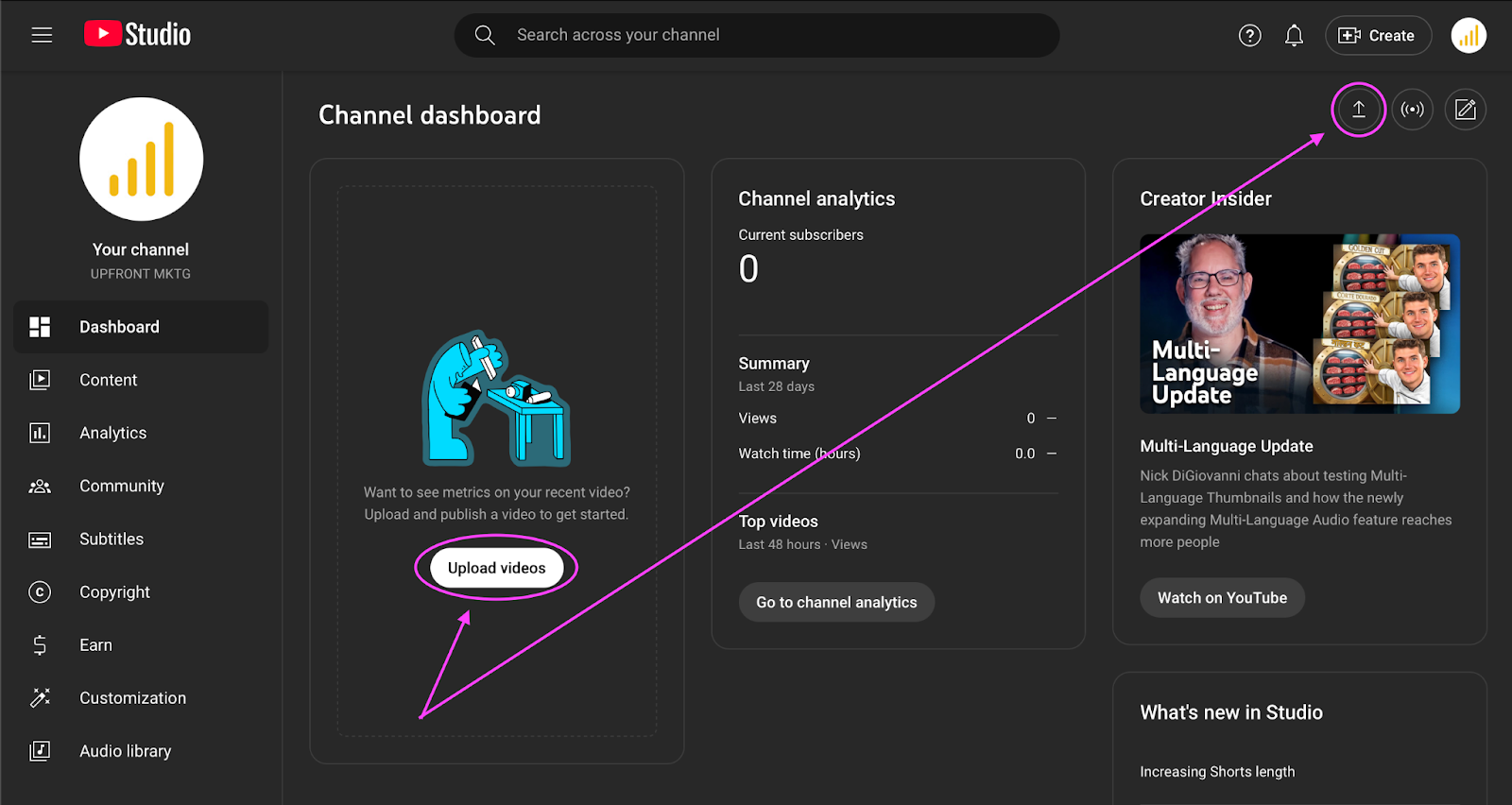Click the microscope illustration in upload card
The image size is (1512, 805).
pyautogui.click(x=496, y=398)
